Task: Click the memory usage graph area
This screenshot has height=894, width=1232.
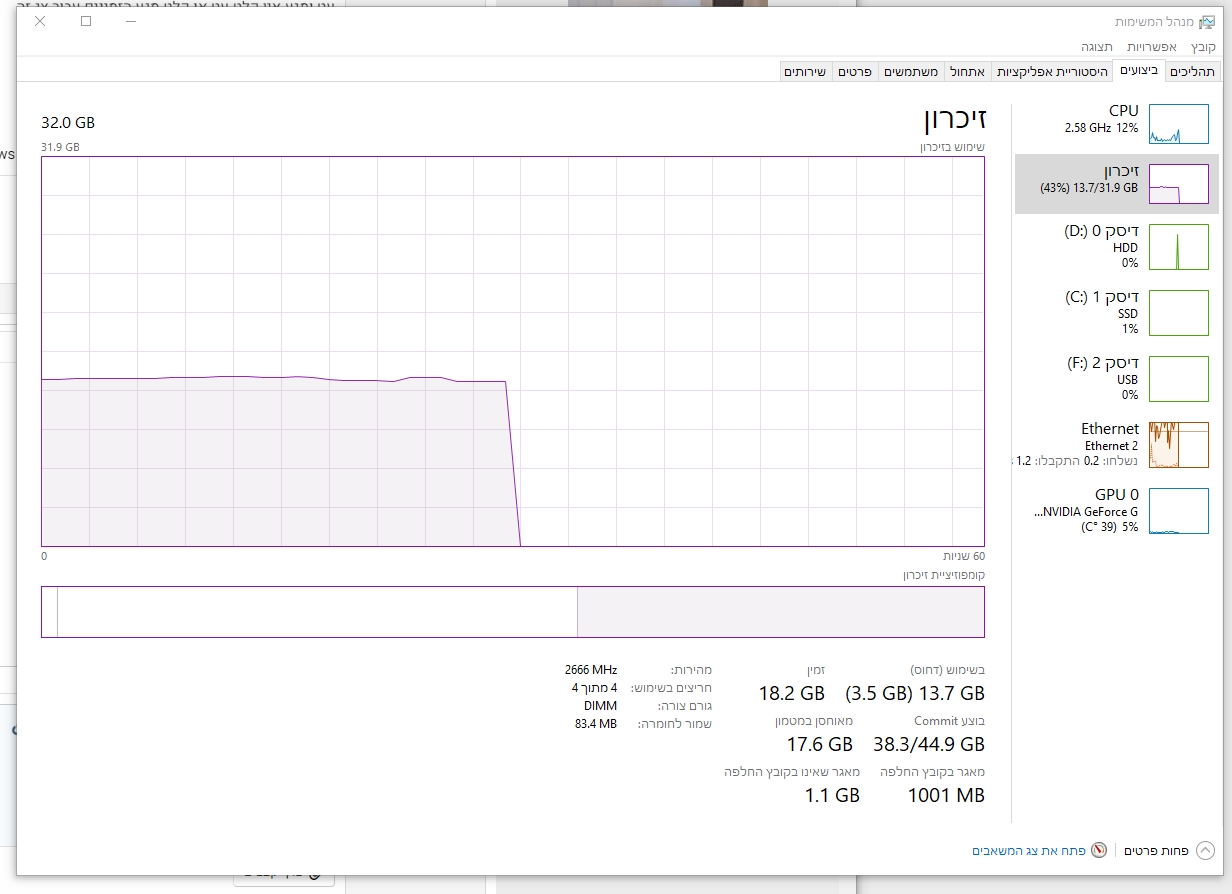Action: point(513,351)
